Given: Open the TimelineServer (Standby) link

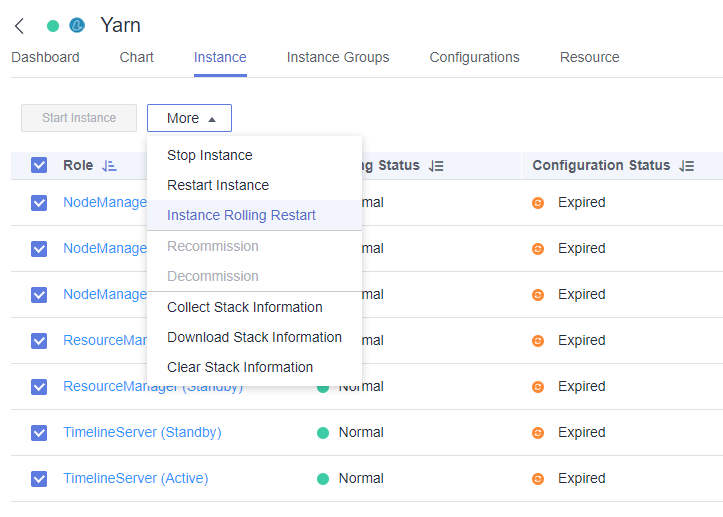Looking at the screenshot, I should coord(142,433).
